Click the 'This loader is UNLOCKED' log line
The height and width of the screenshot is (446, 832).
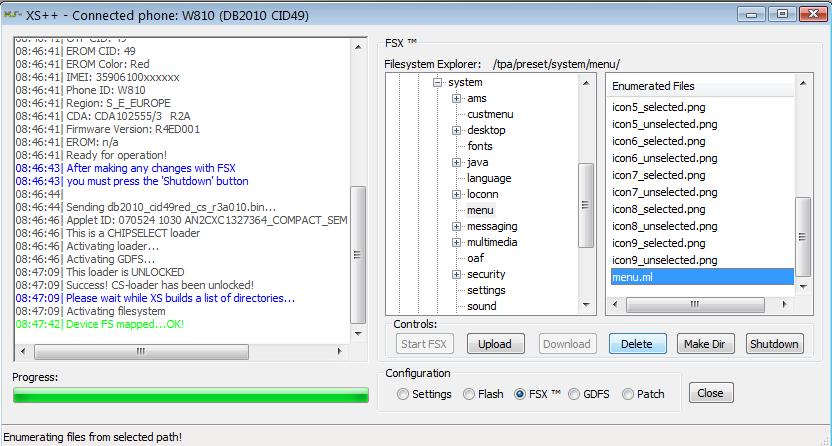(x=100, y=272)
